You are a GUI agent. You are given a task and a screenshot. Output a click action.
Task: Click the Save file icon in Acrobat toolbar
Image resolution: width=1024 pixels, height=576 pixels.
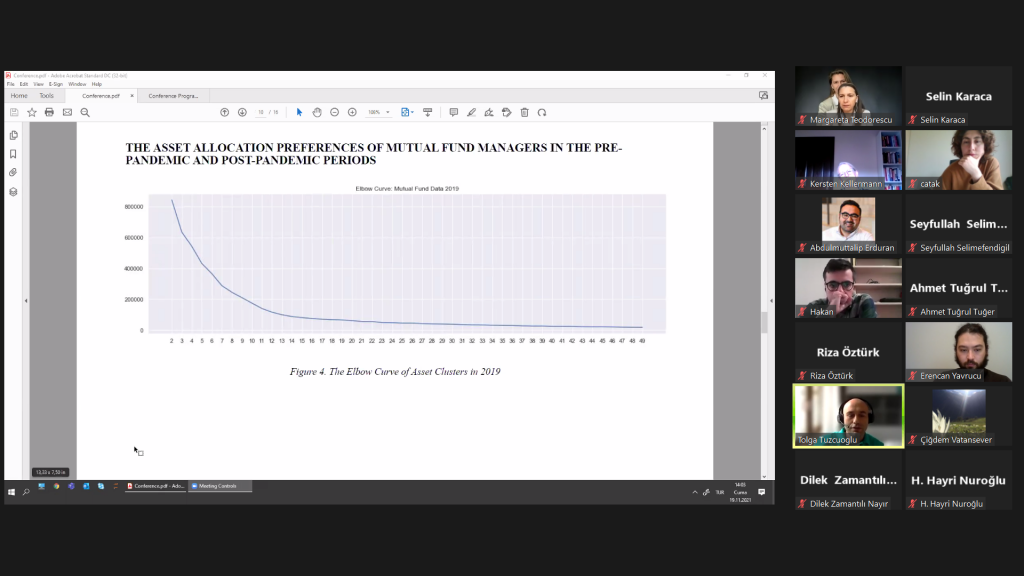[14, 112]
